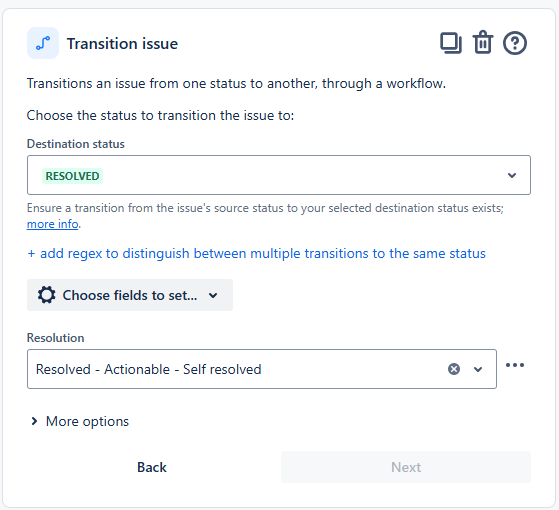Click Resolved - Actionable - Self resolved text

click(x=149, y=369)
